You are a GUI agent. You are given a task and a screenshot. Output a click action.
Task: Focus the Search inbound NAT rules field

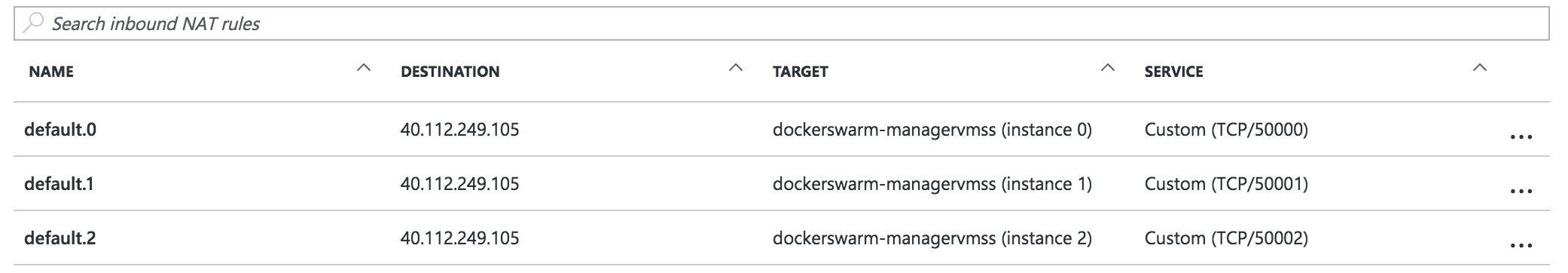point(781,23)
